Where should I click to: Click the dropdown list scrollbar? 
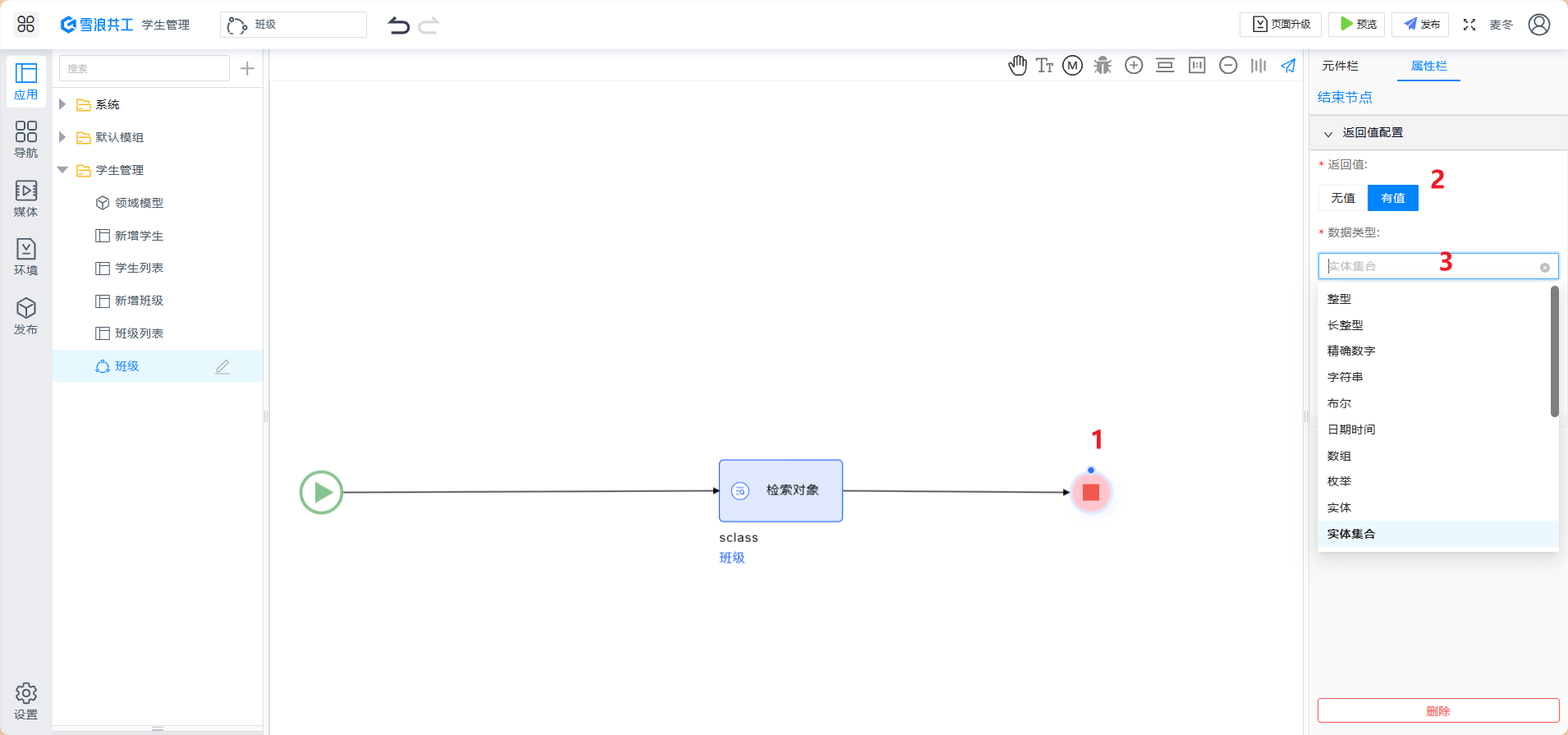[1554, 351]
